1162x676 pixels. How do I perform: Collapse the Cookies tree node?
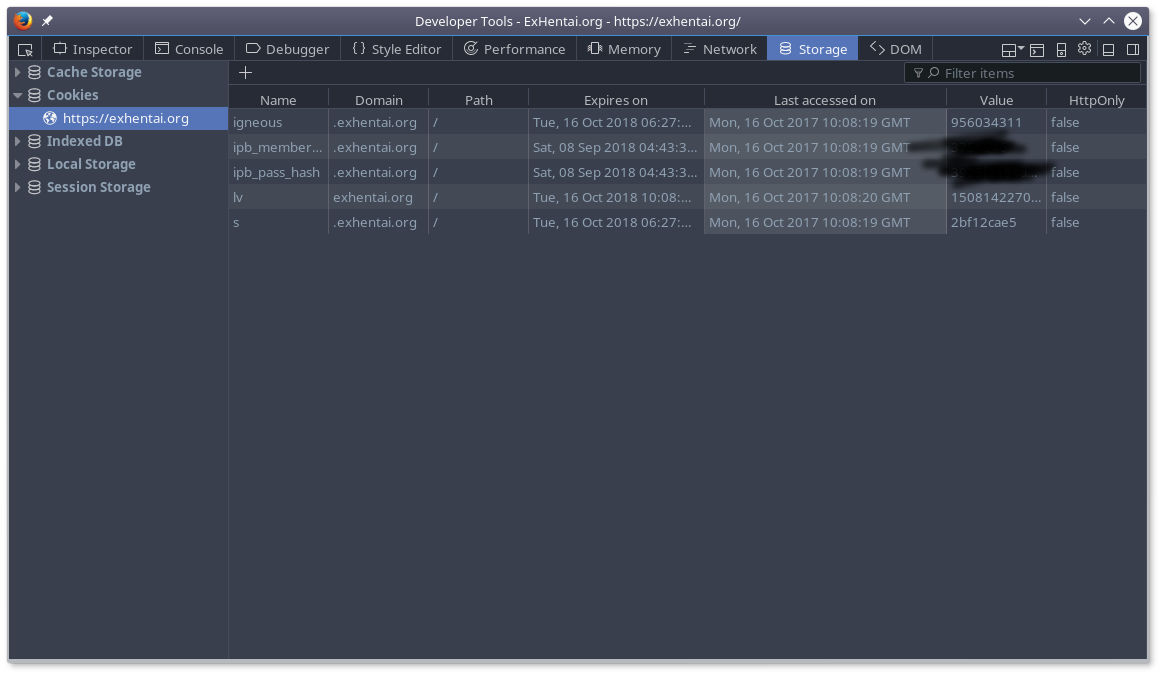(x=18, y=95)
